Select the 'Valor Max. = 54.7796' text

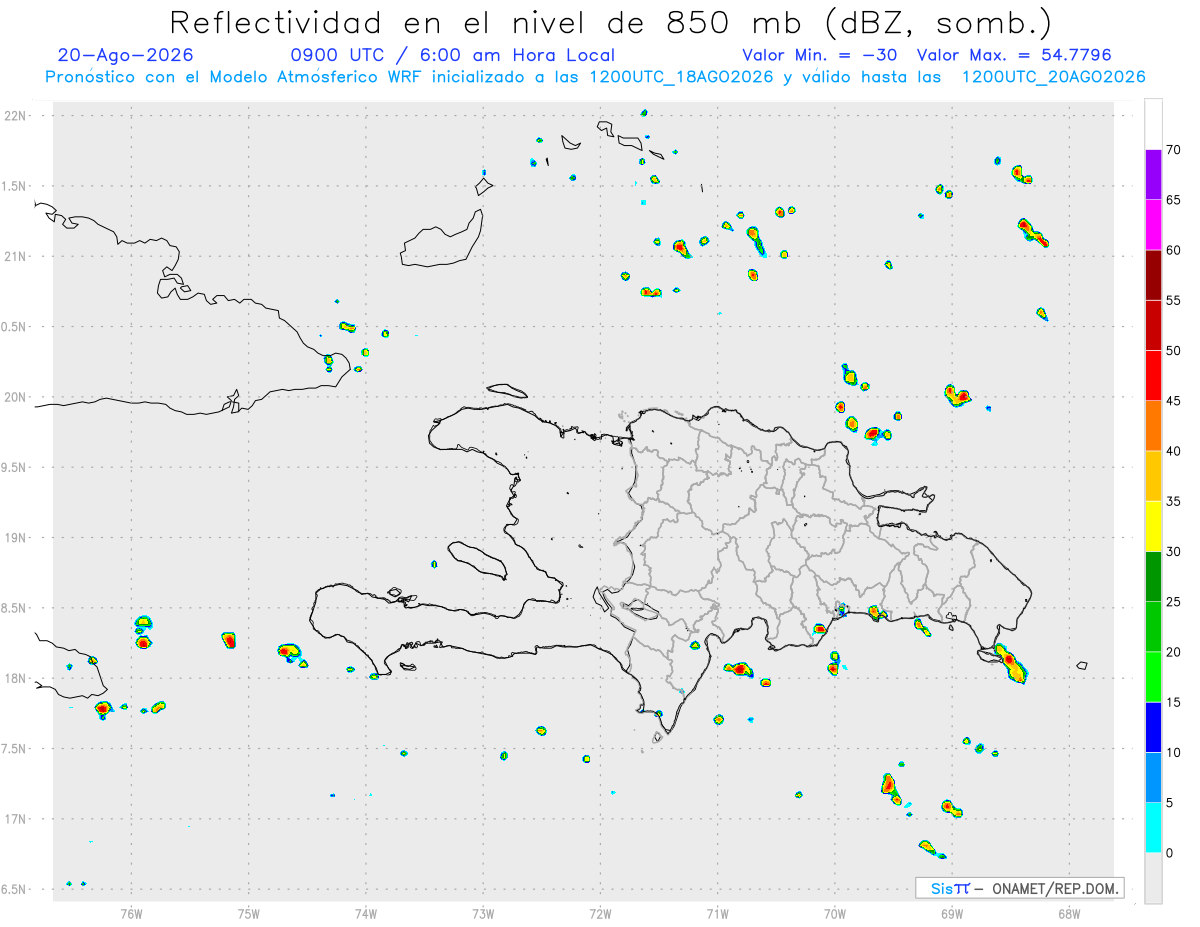click(x=1014, y=55)
